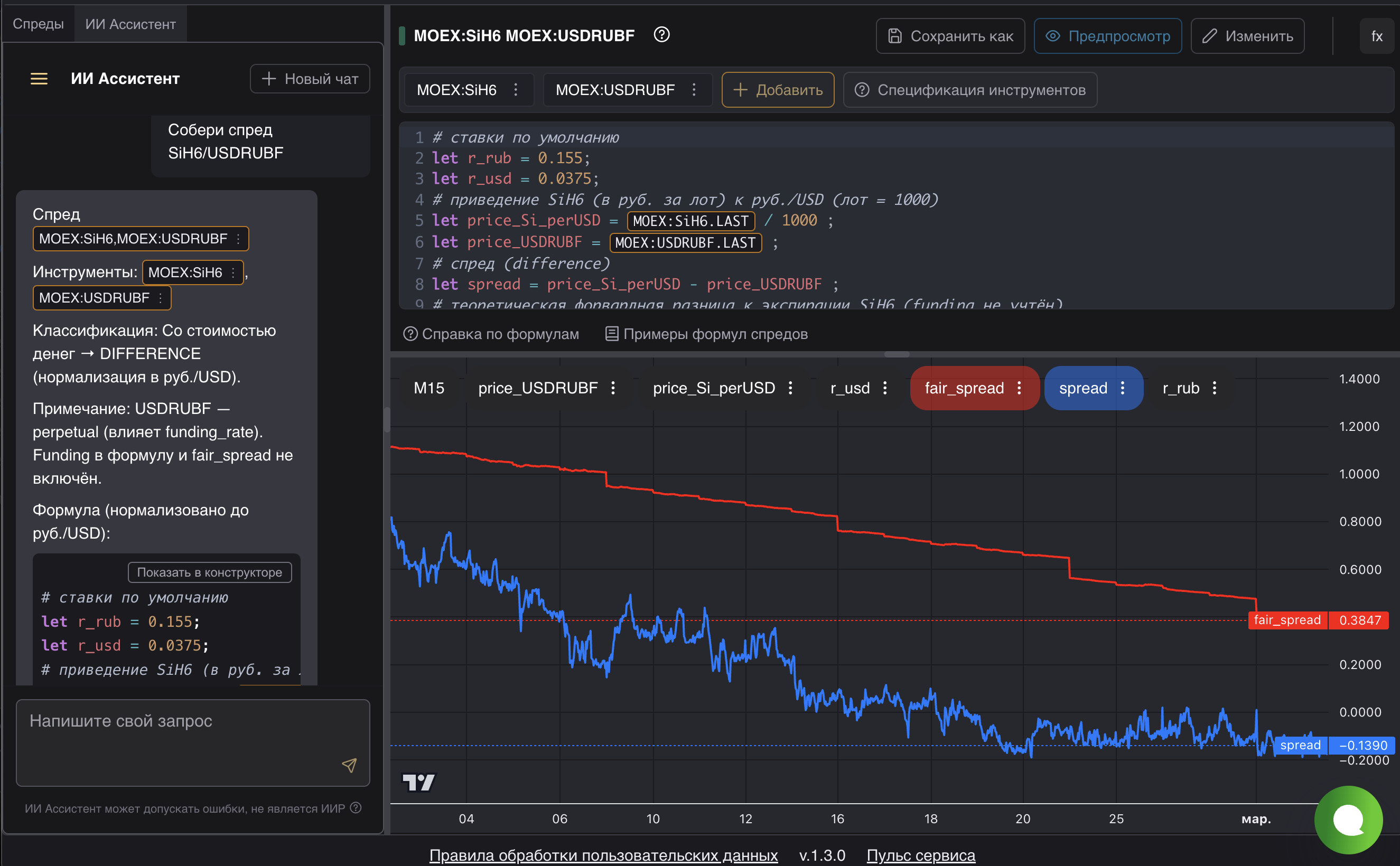1400x866 pixels.
Task: Click the blue spread −0.1390 price label
Action: point(1333,745)
